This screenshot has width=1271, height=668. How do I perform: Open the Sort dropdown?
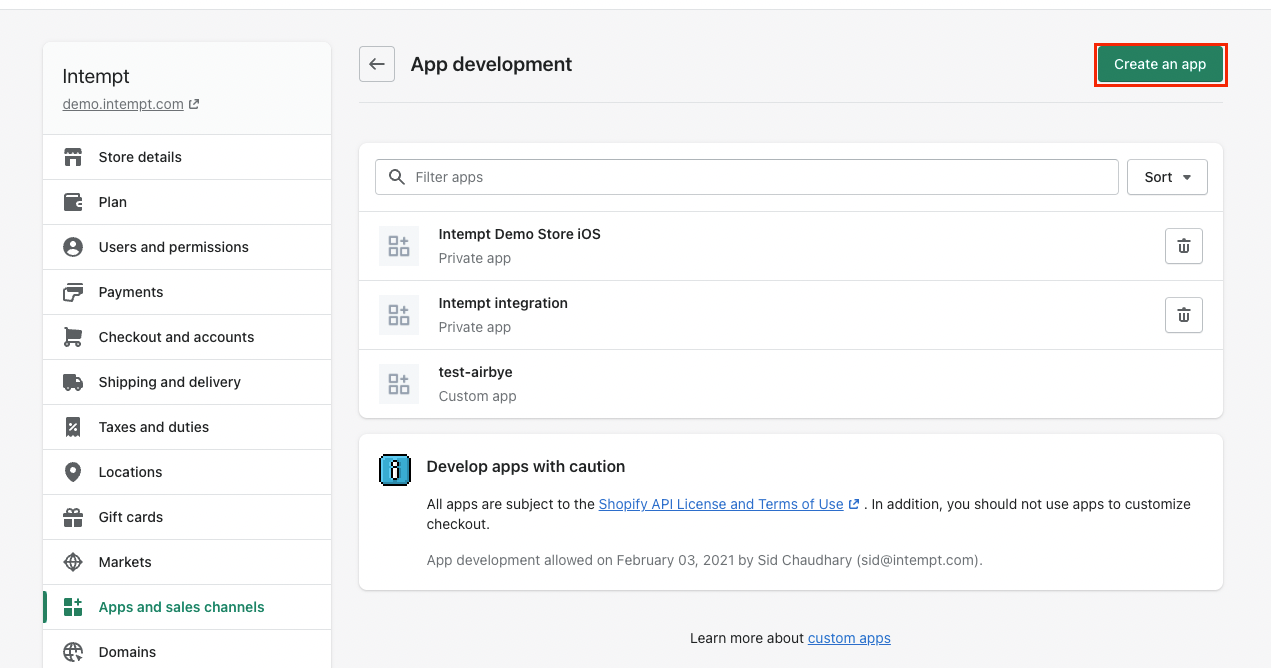(x=1167, y=177)
